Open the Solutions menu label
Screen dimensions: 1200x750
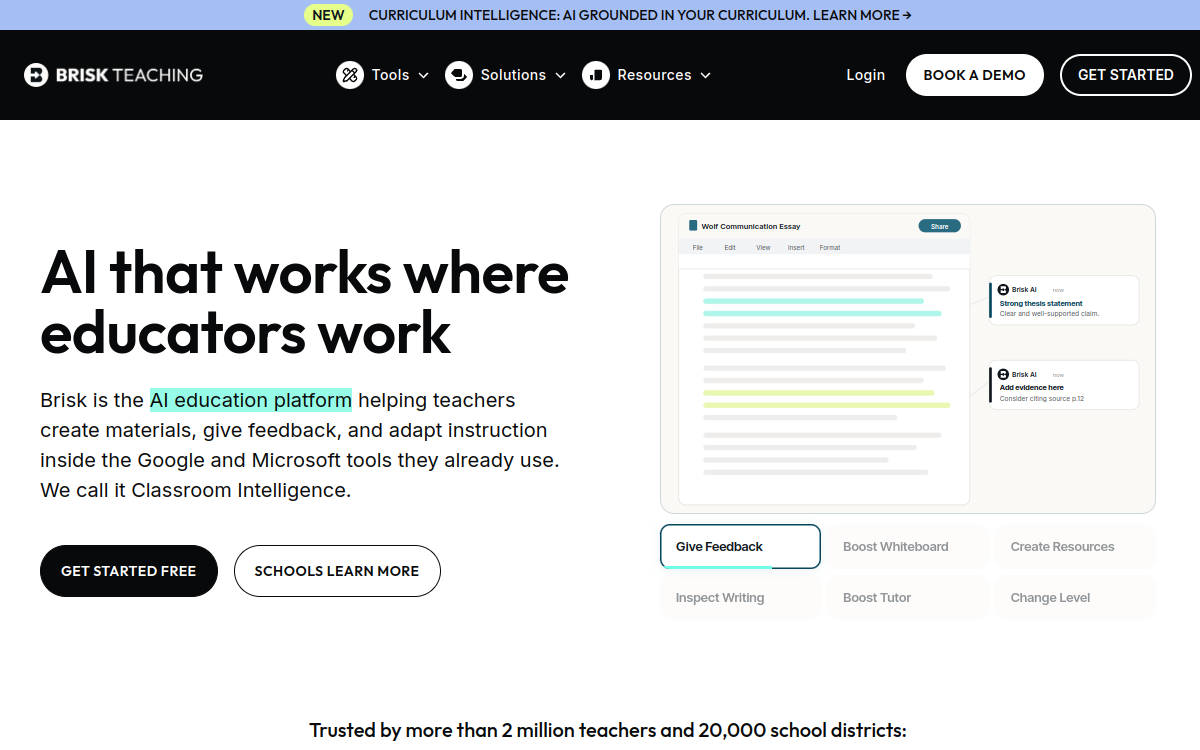pyautogui.click(x=513, y=75)
